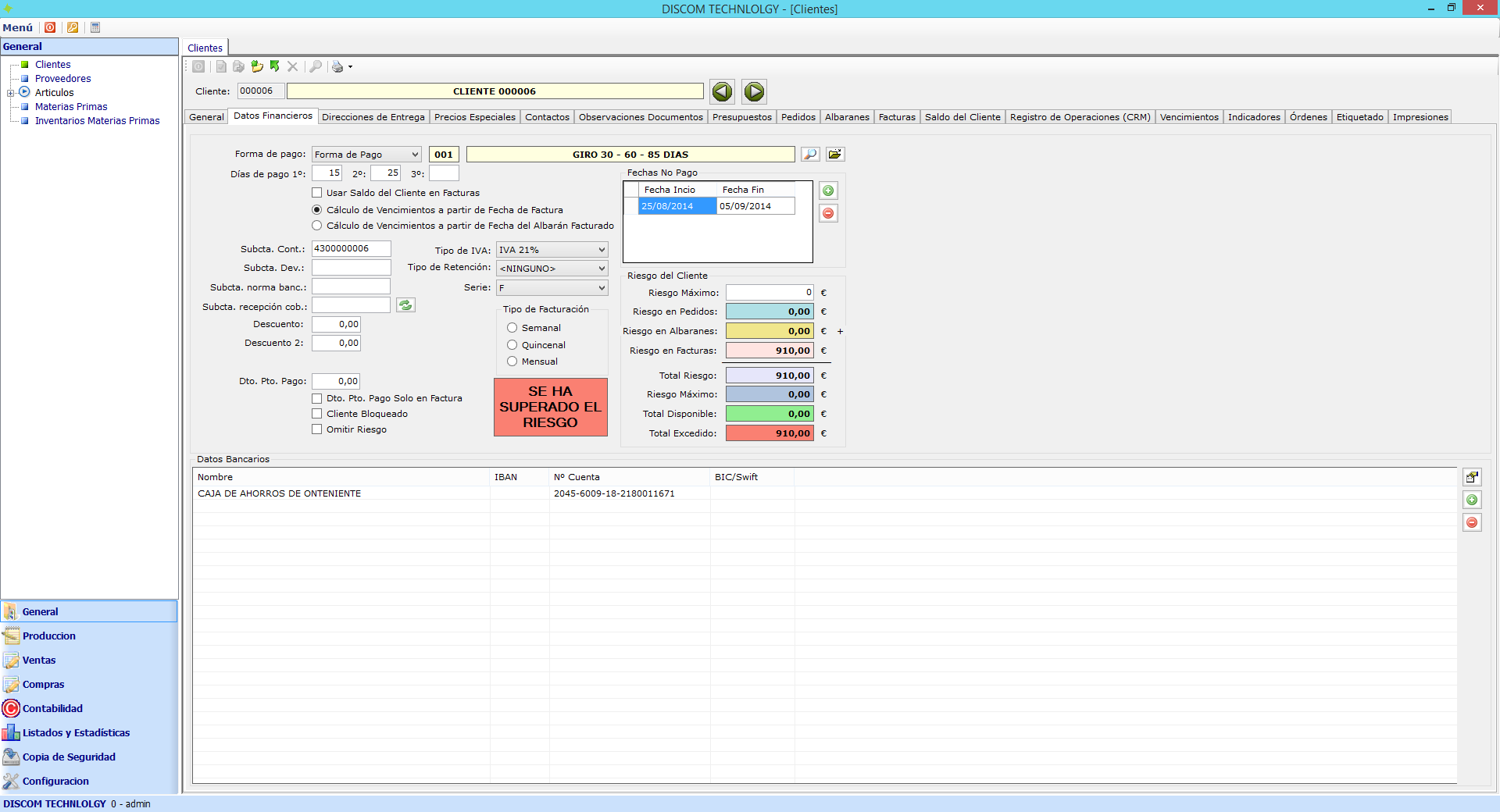The width and height of the screenshot is (1500, 812).
Task: Enable Usar Saldo del Cliente en Facturas
Action: (x=317, y=193)
